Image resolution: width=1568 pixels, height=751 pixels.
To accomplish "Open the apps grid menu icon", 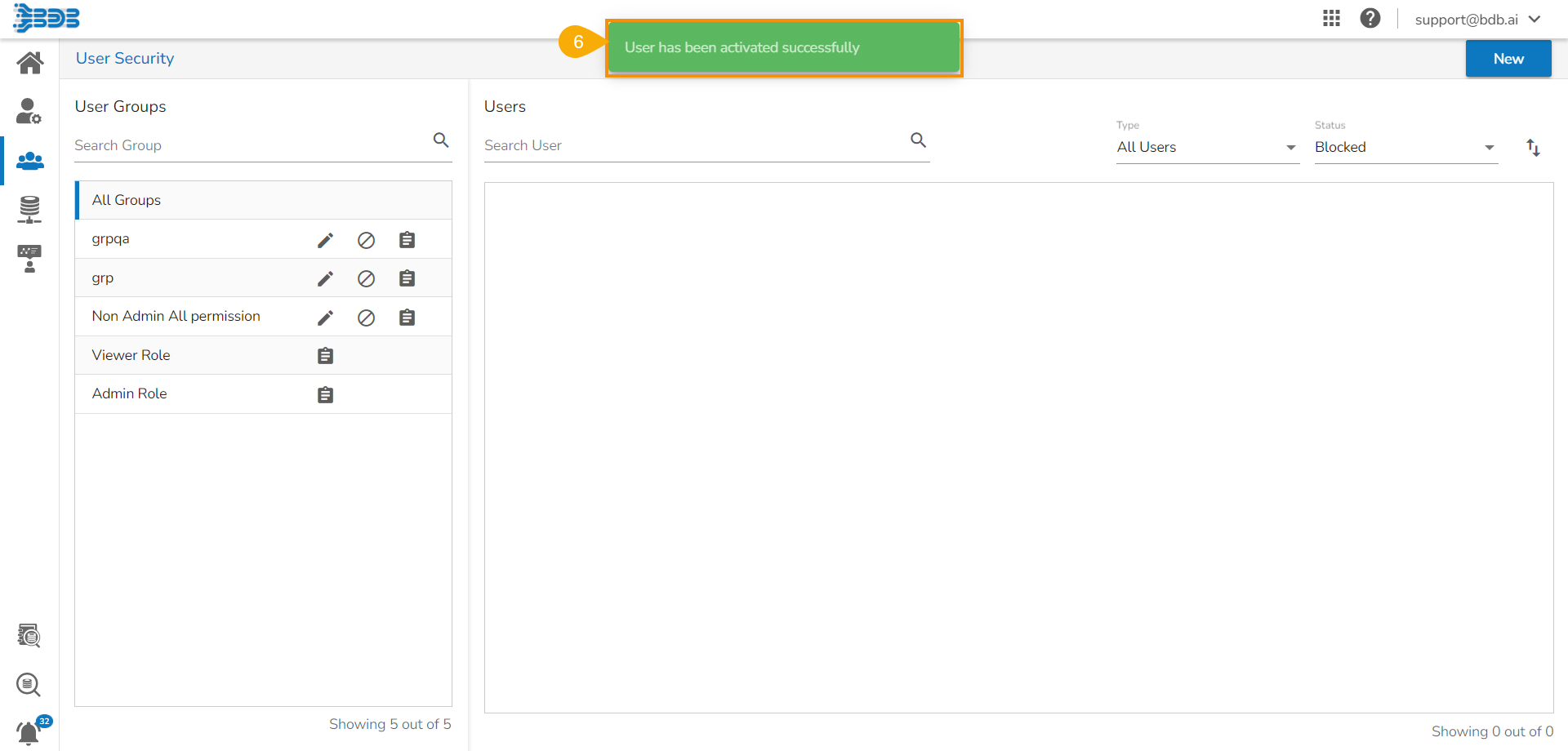I will coord(1331,18).
